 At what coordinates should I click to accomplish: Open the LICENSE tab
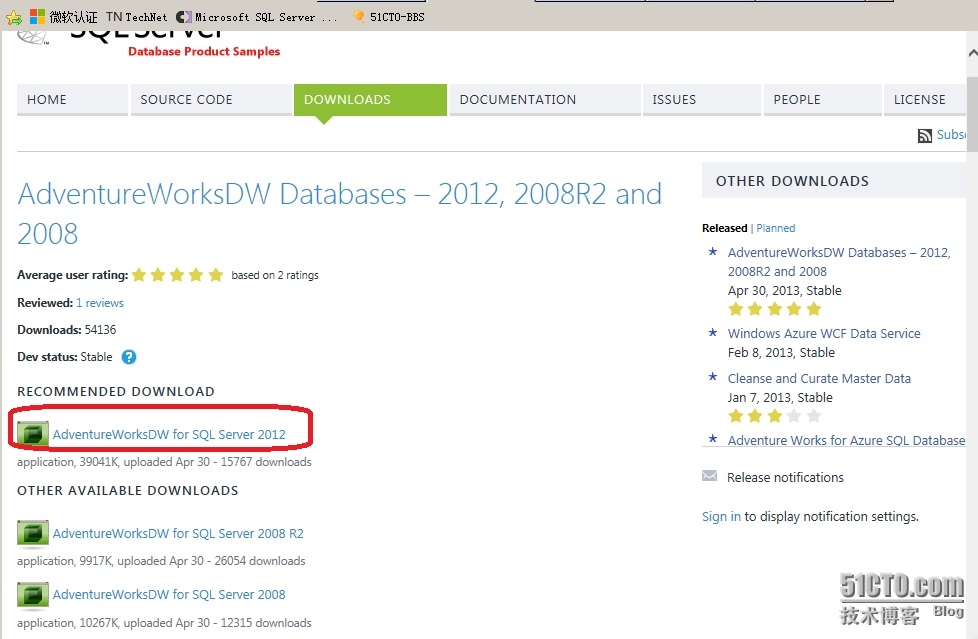tap(925, 100)
